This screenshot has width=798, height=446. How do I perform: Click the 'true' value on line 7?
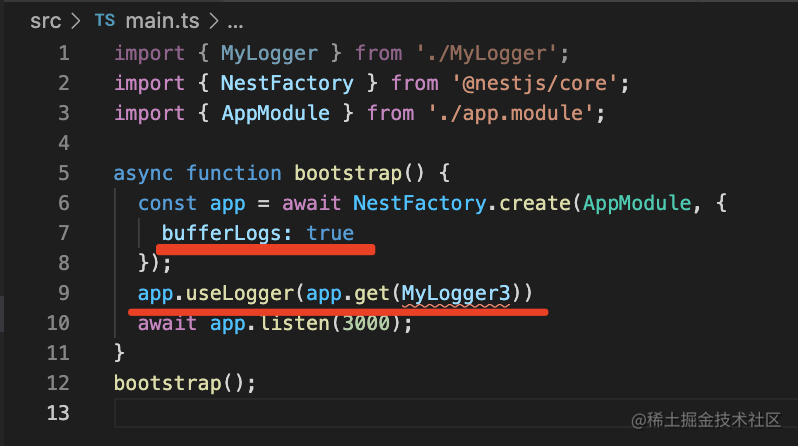[x=330, y=233]
